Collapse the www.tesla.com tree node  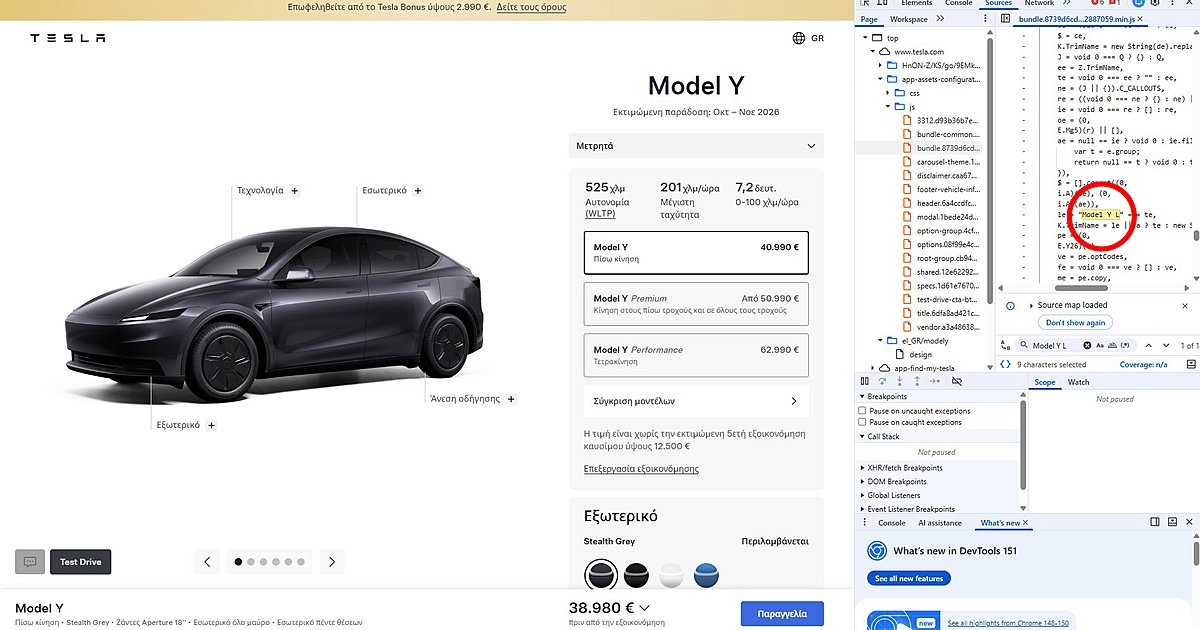(872, 51)
